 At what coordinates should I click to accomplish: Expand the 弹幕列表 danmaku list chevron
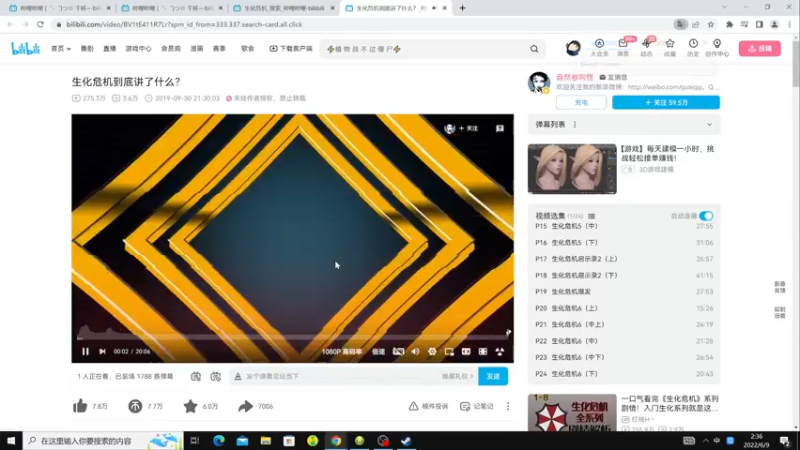tap(709, 124)
